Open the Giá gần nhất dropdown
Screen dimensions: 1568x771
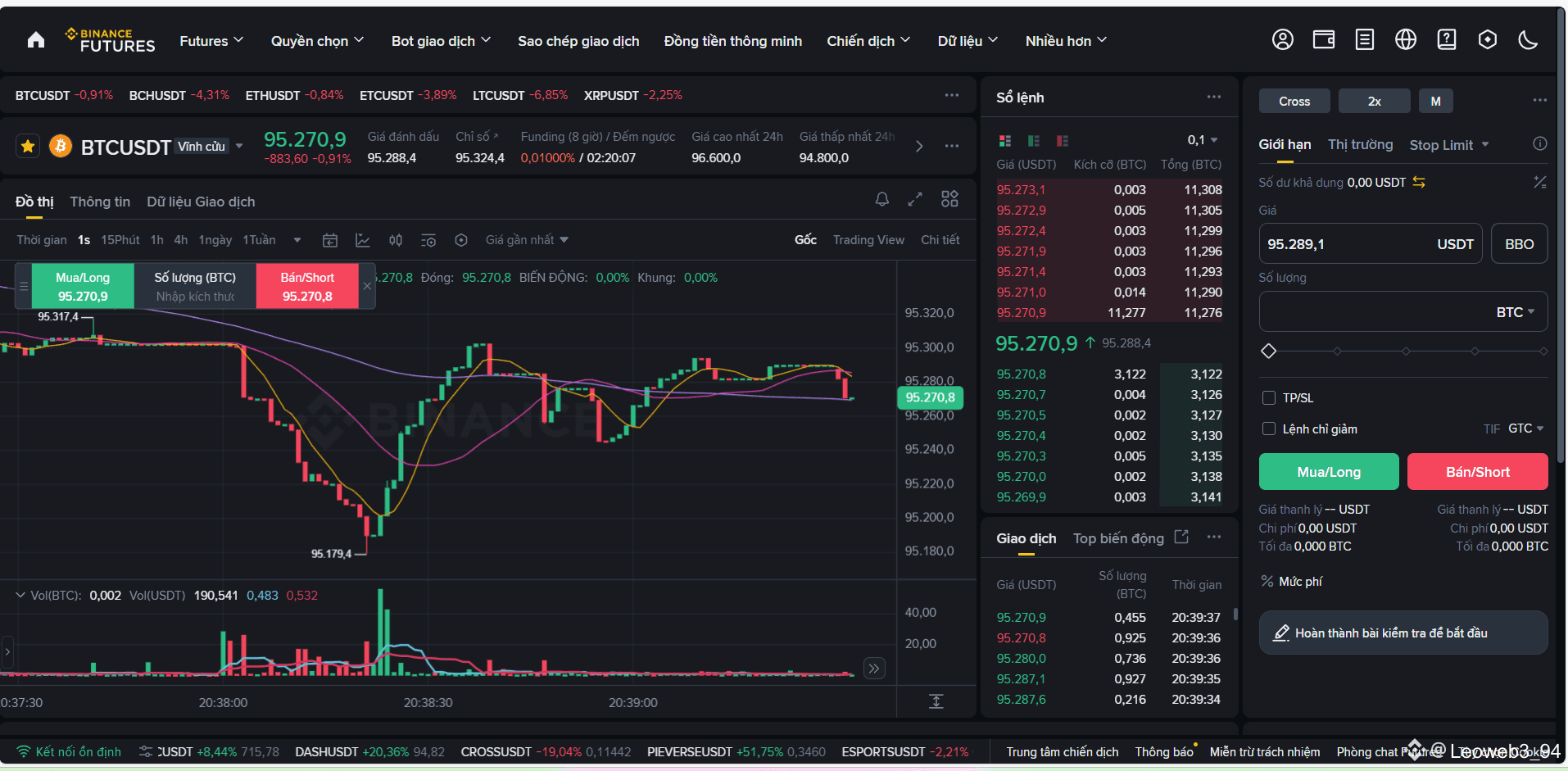coord(527,240)
